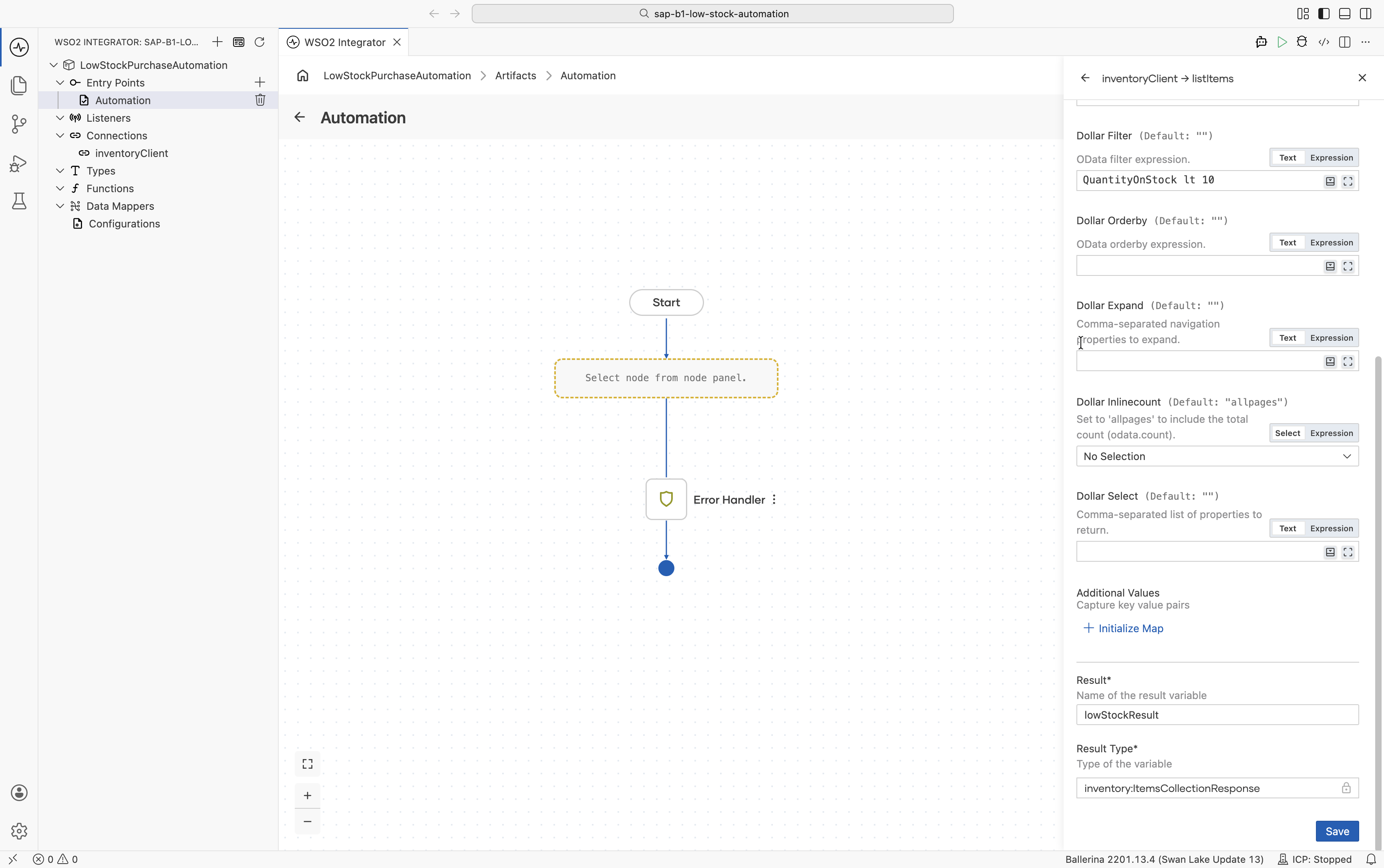This screenshot has height=868, width=1384.
Task: Click the Start node in diagram
Action: (x=666, y=303)
